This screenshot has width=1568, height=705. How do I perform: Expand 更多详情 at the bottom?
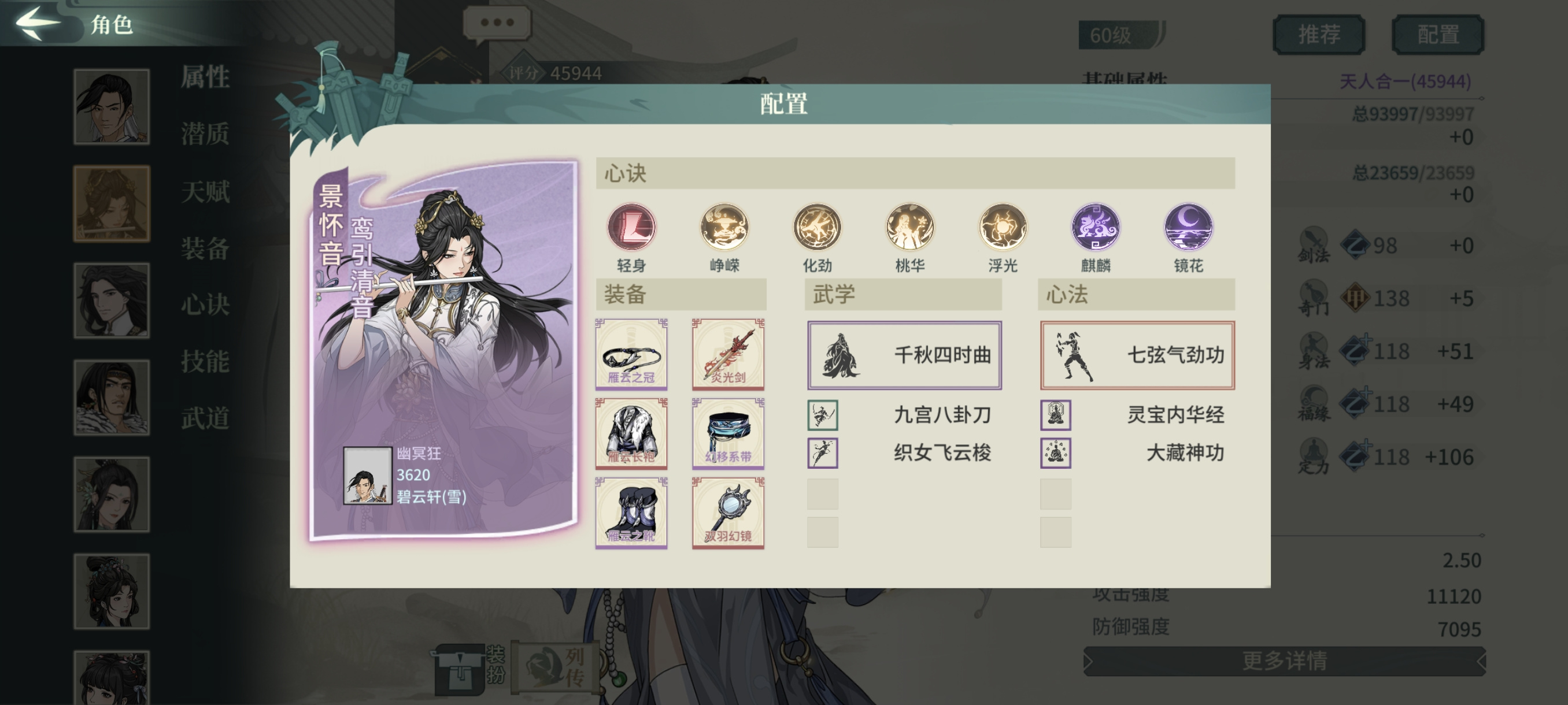[1284, 661]
